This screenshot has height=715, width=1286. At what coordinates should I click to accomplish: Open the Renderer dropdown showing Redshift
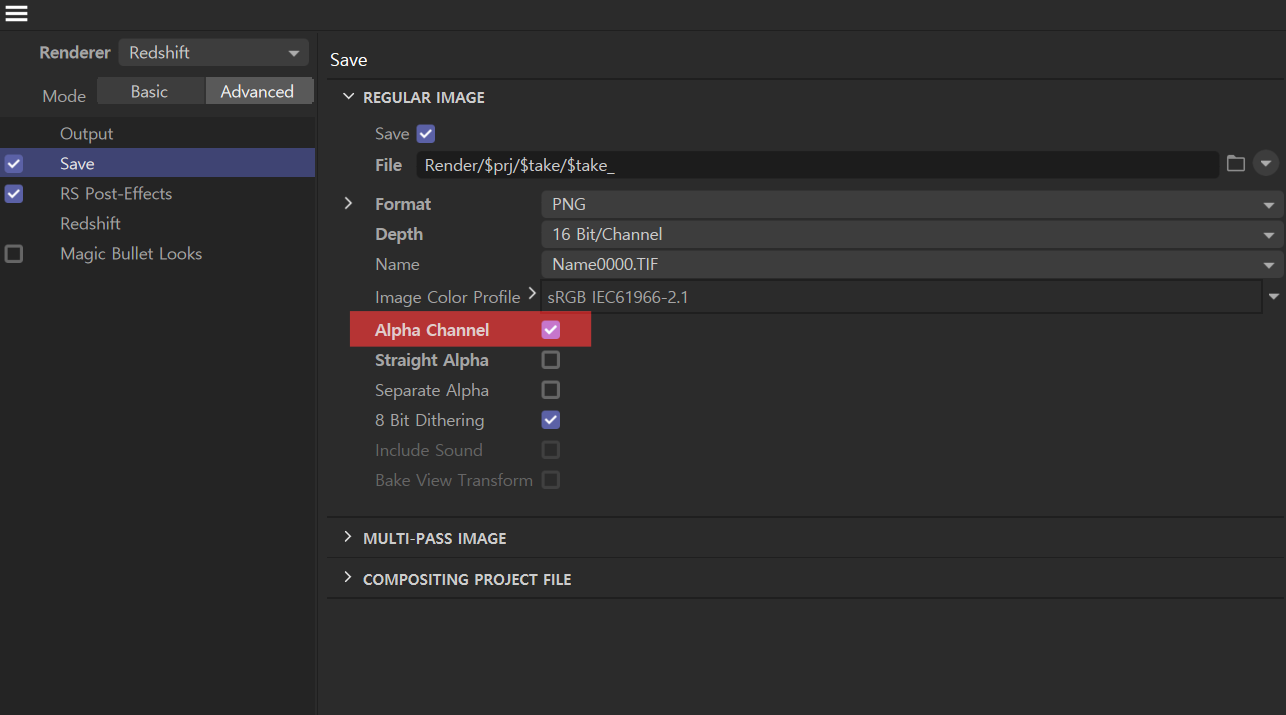pos(214,53)
